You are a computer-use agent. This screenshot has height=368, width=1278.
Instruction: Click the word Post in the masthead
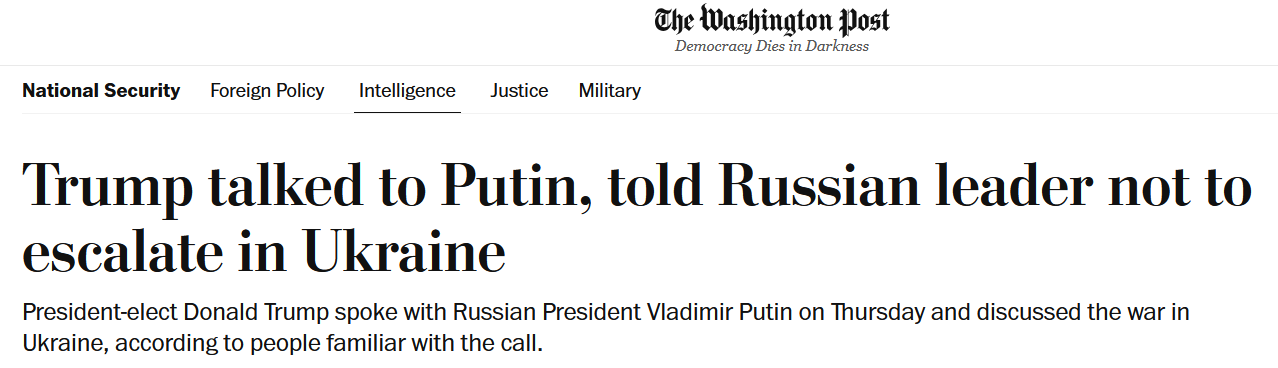click(858, 21)
